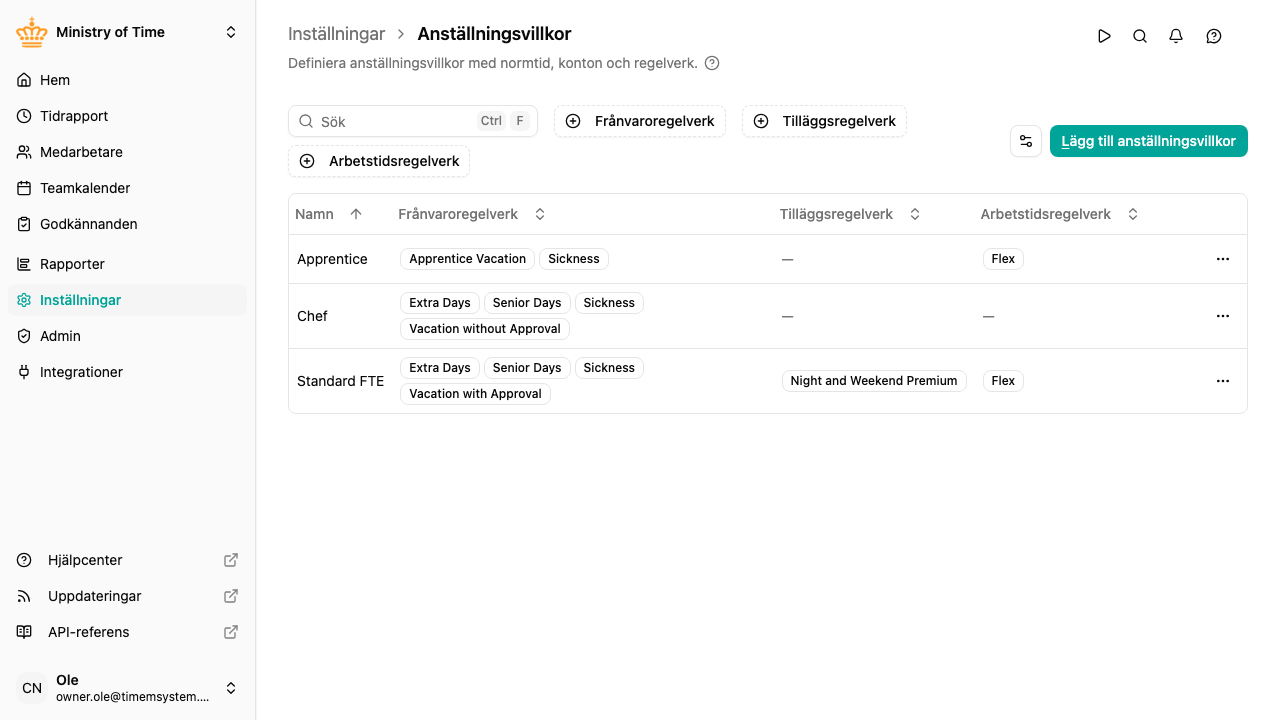This screenshot has width=1280, height=720.
Task: Open the Ministry of Time organization switcher
Action: pos(128,32)
